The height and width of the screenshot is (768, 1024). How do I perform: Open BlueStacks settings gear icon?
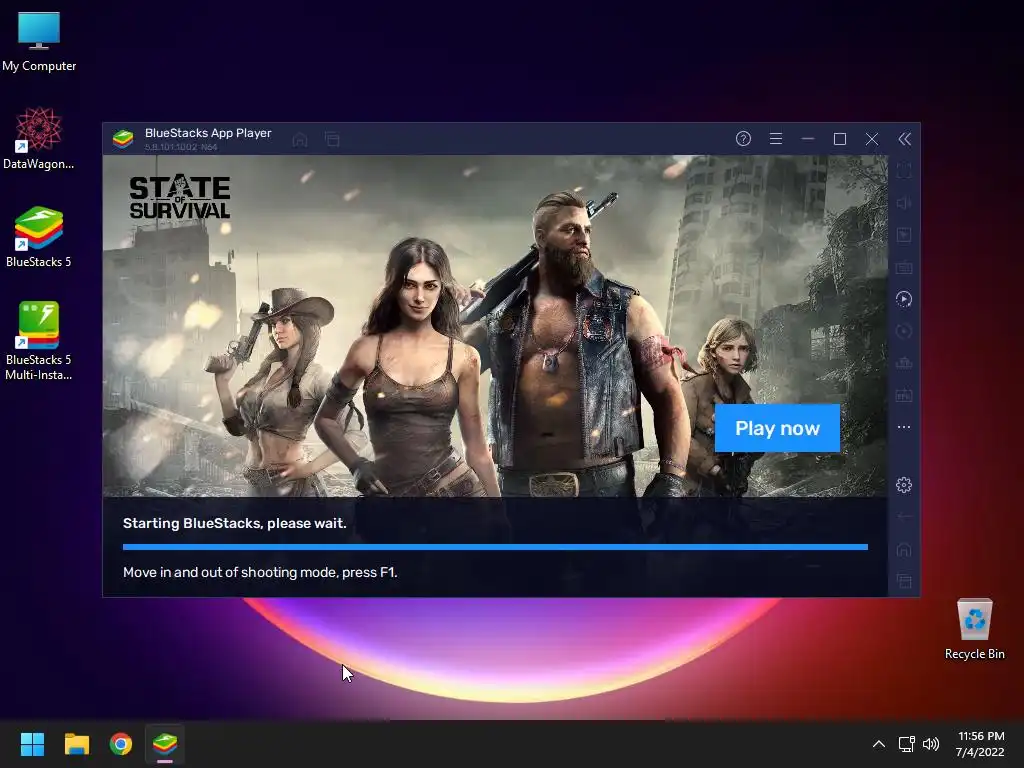[904, 485]
